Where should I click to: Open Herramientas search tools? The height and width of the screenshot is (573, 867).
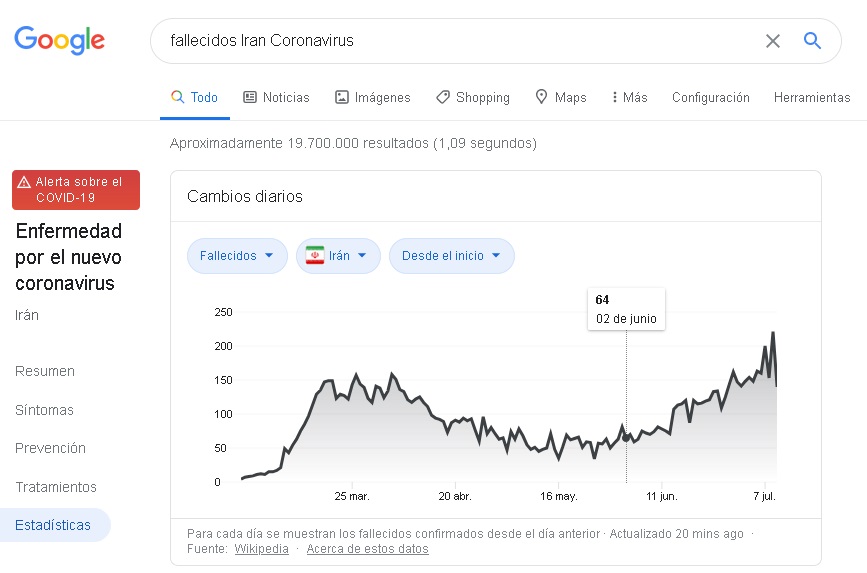coord(811,97)
